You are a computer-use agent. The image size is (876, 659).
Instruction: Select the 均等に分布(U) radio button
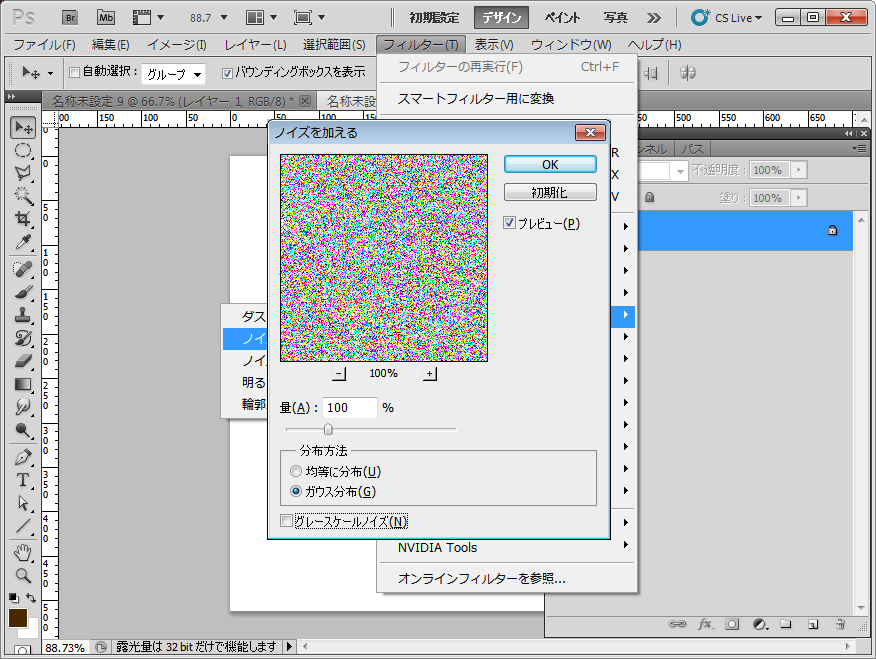coord(296,471)
